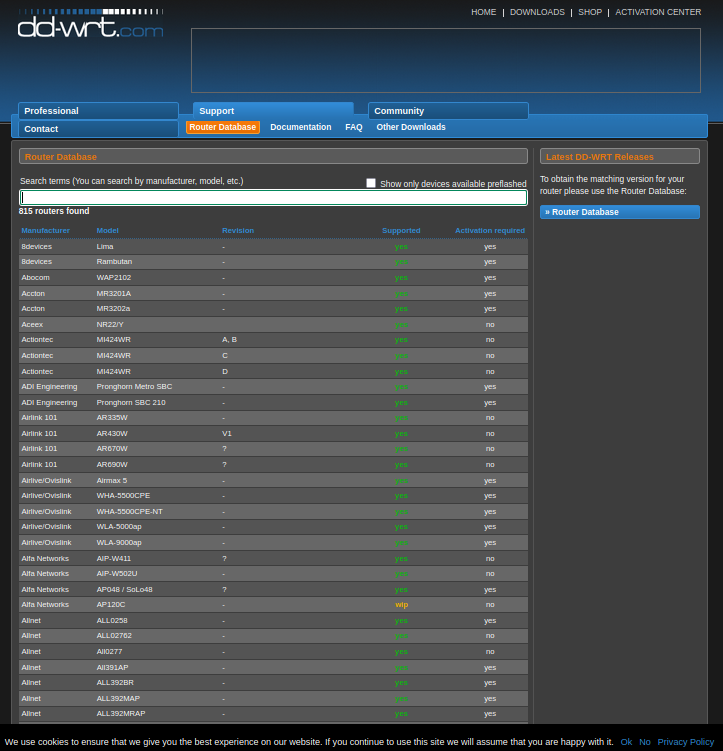Select the WHA-5500CPE-NT row
The height and width of the screenshot is (751, 723).
click(x=273, y=511)
